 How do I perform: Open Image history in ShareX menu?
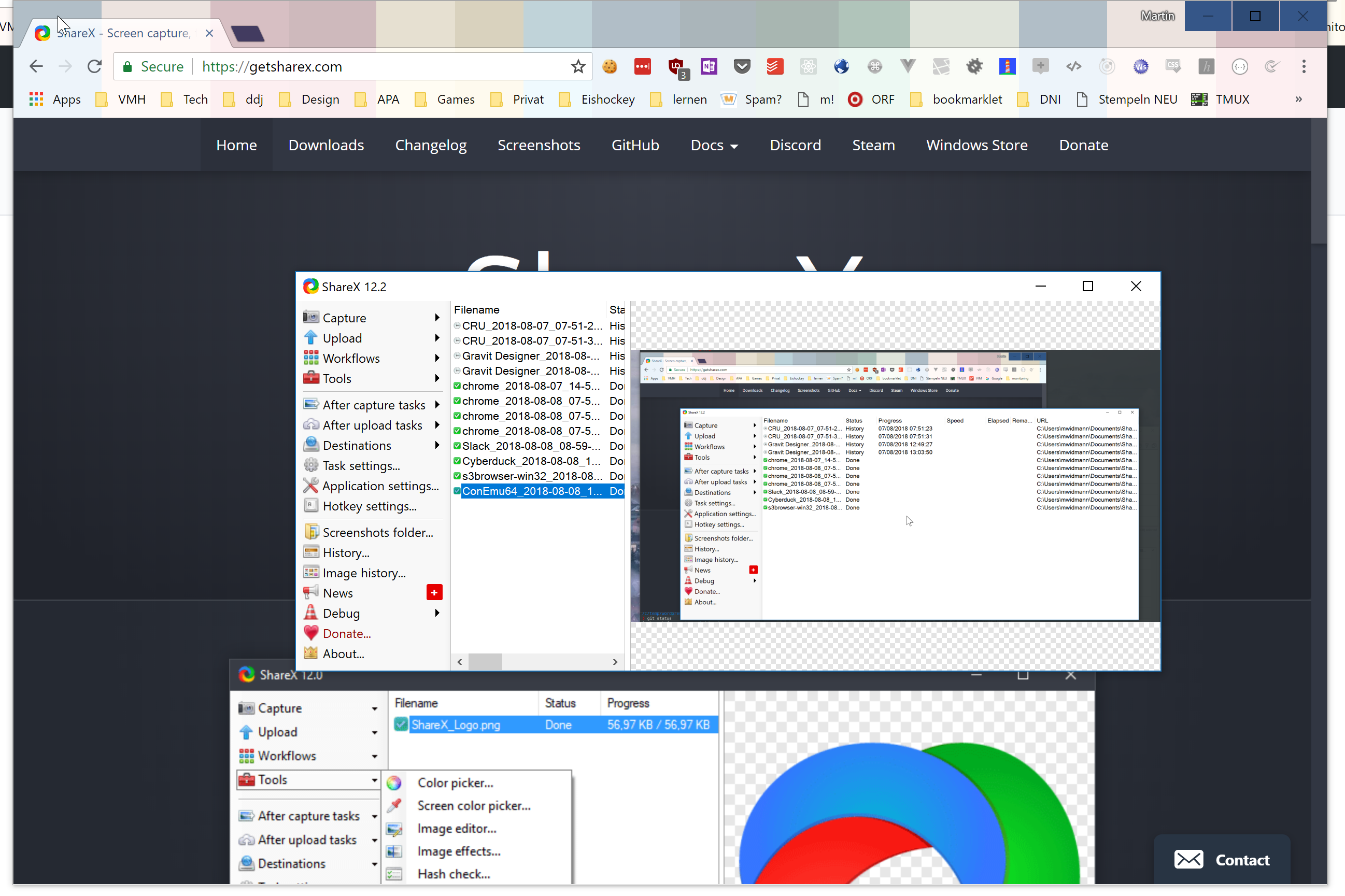click(x=363, y=572)
